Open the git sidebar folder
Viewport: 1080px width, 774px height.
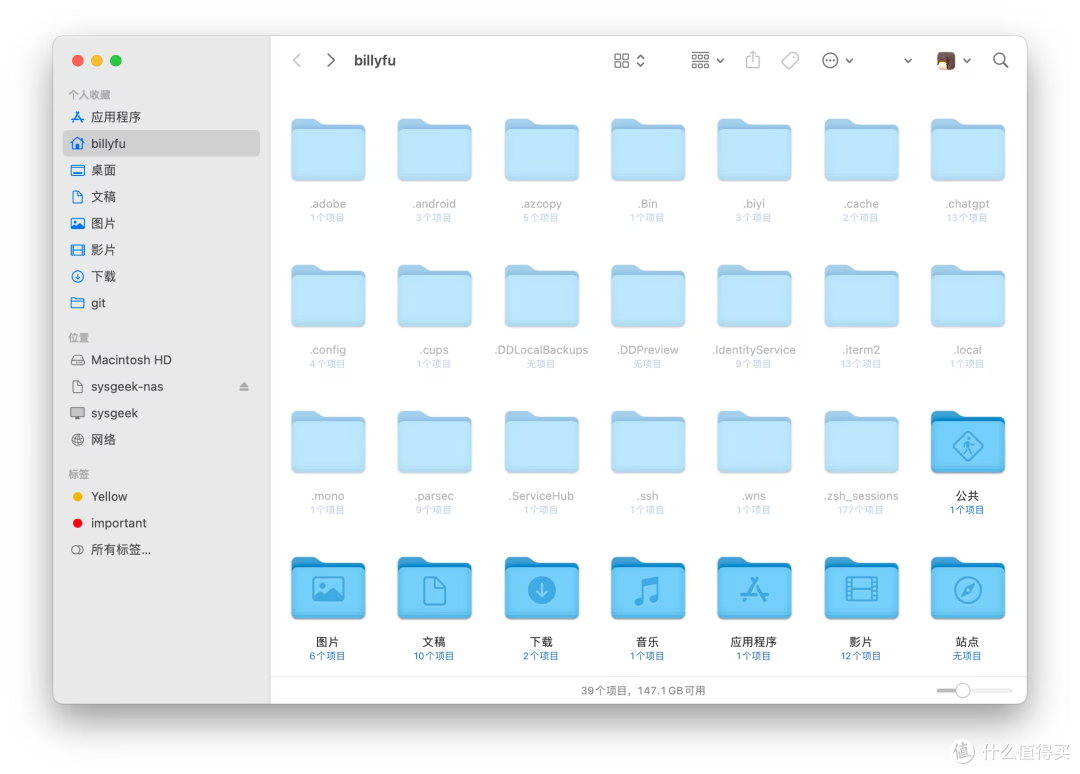161,303
